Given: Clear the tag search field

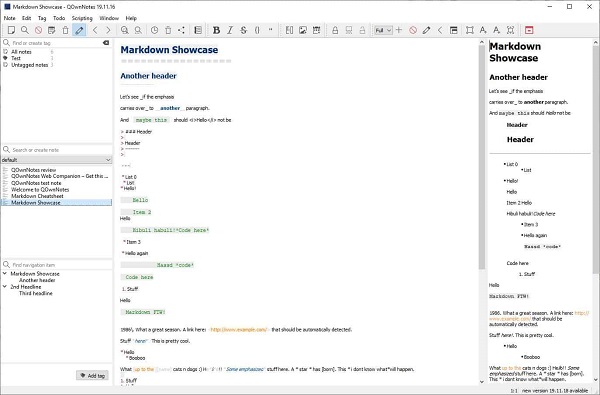Looking at the screenshot, I should [x=106, y=43].
